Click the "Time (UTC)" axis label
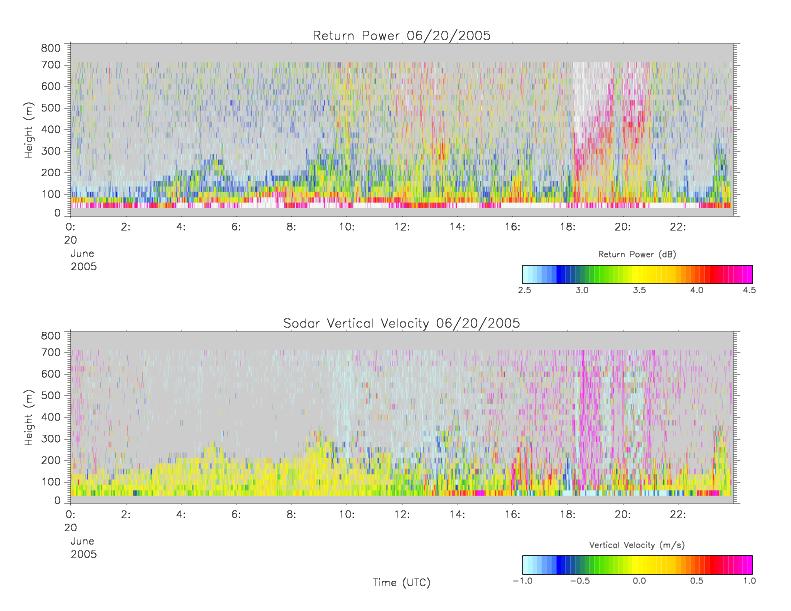This screenshot has width=791, height=611. (402, 582)
